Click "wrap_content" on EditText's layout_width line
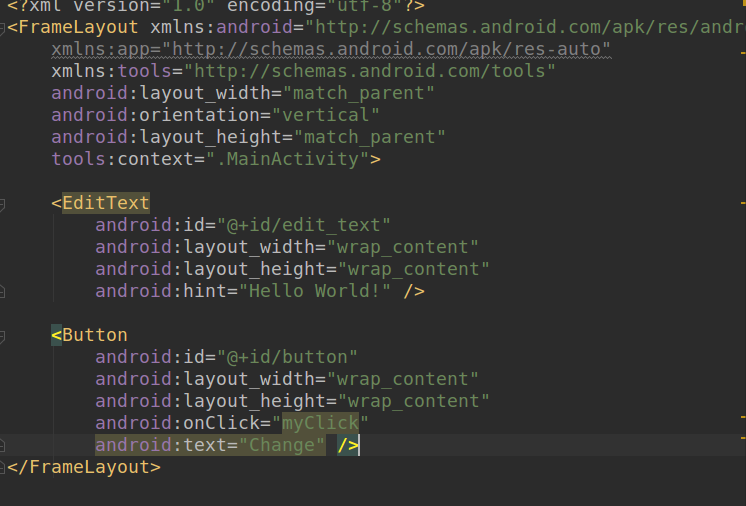Viewport: 746px width, 506px height. [402, 247]
